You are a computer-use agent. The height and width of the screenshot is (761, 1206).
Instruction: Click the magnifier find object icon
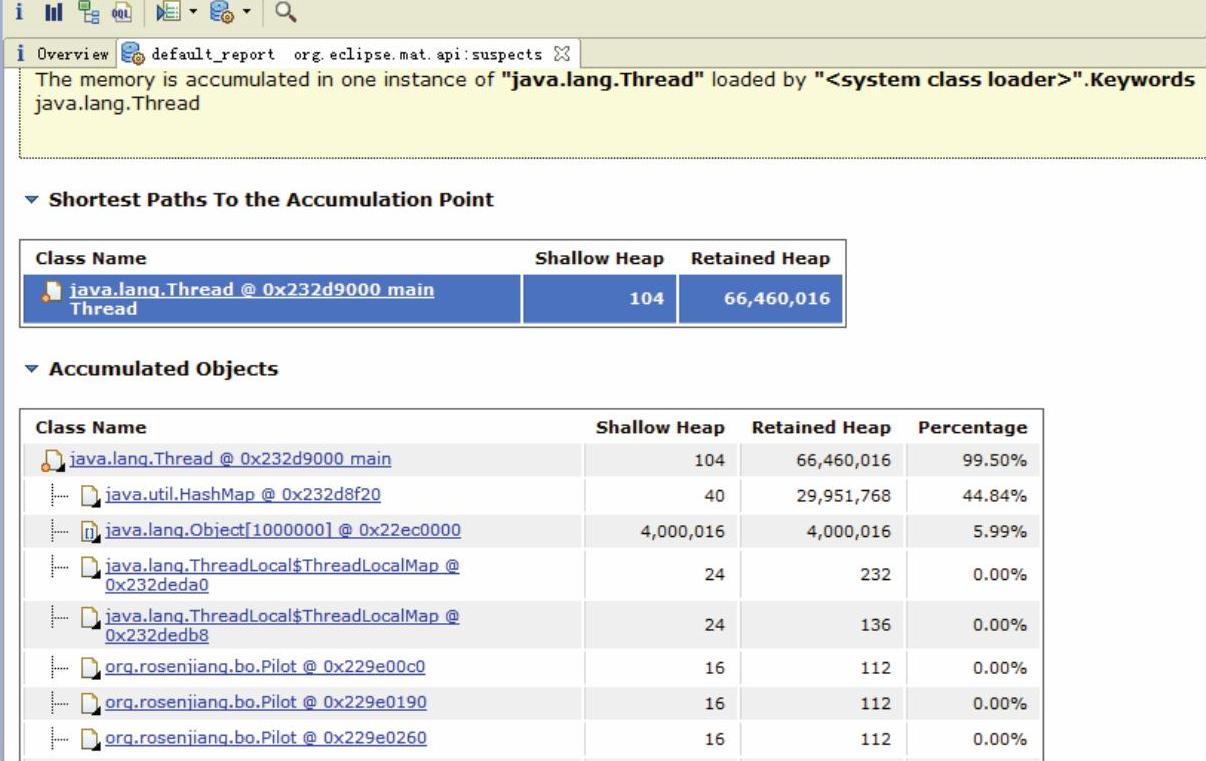pyautogui.click(x=285, y=12)
